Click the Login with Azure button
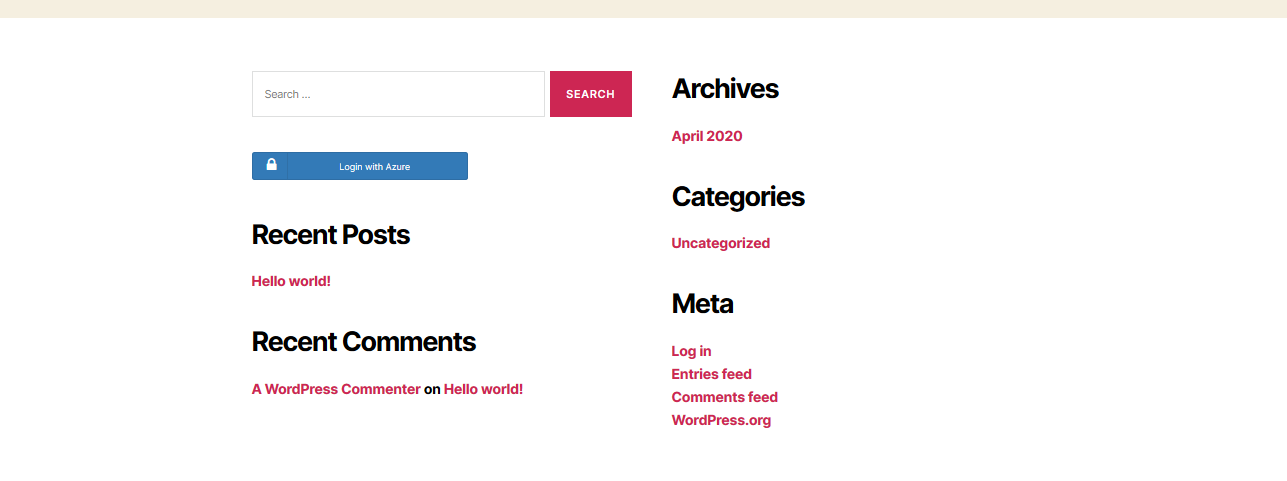Viewport: 1287px width, 481px height. [x=359, y=166]
